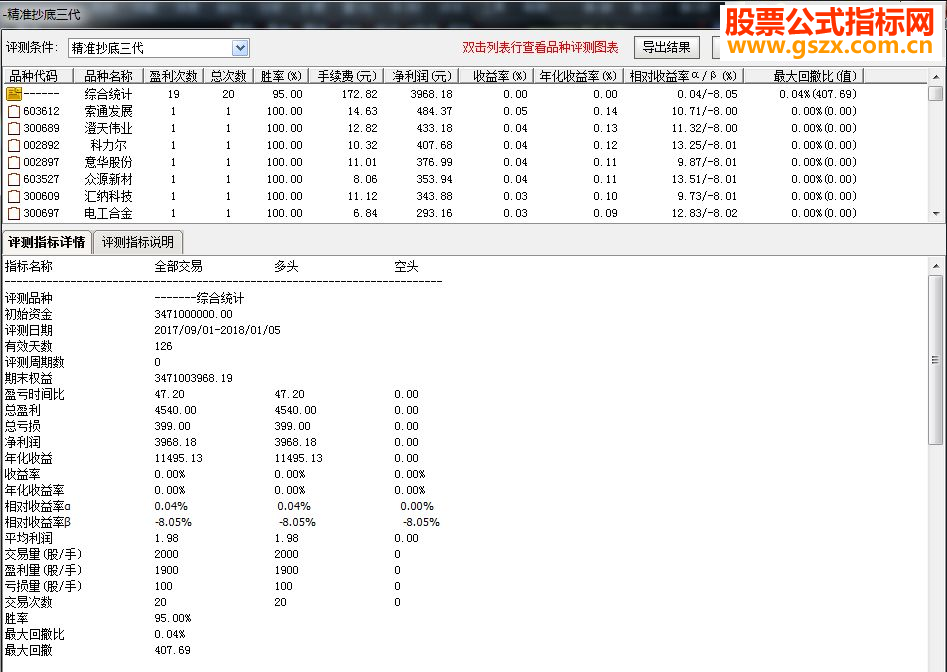Click the 多头 column heading in details
This screenshot has width=947, height=672.
286,266
